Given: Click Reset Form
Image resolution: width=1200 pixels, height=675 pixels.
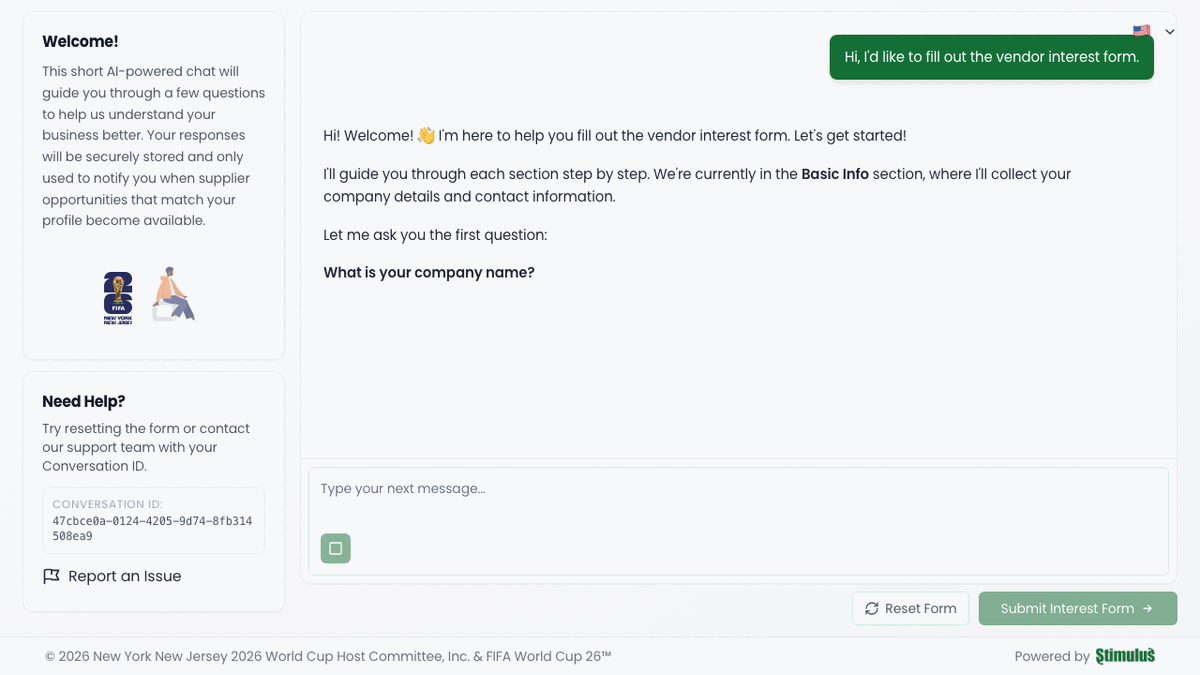Looking at the screenshot, I should coord(910,608).
